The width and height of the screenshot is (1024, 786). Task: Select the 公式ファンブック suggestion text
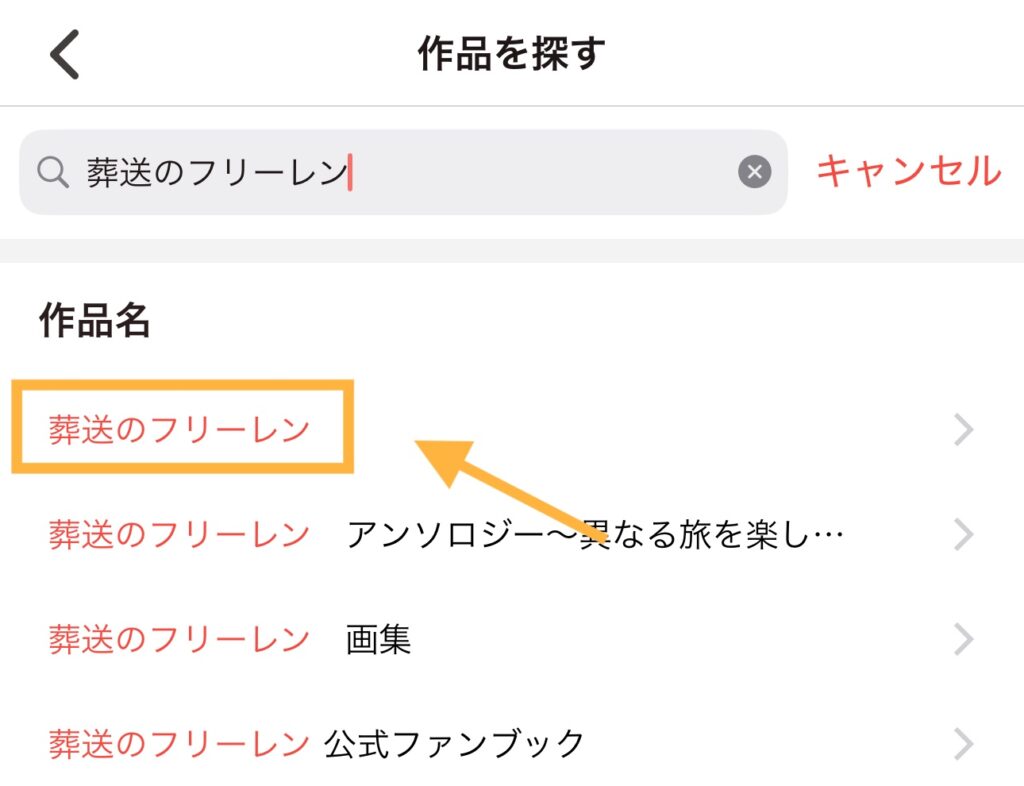click(x=454, y=744)
